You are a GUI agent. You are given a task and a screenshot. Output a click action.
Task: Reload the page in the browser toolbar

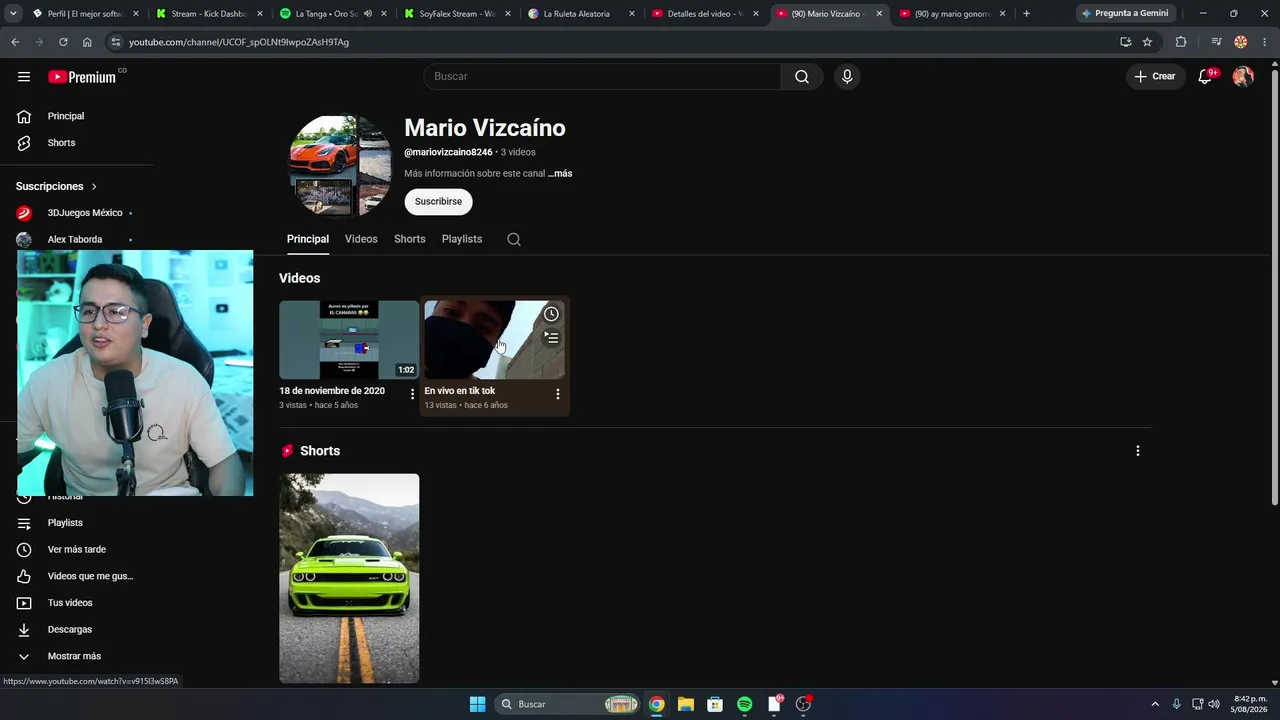click(x=63, y=42)
